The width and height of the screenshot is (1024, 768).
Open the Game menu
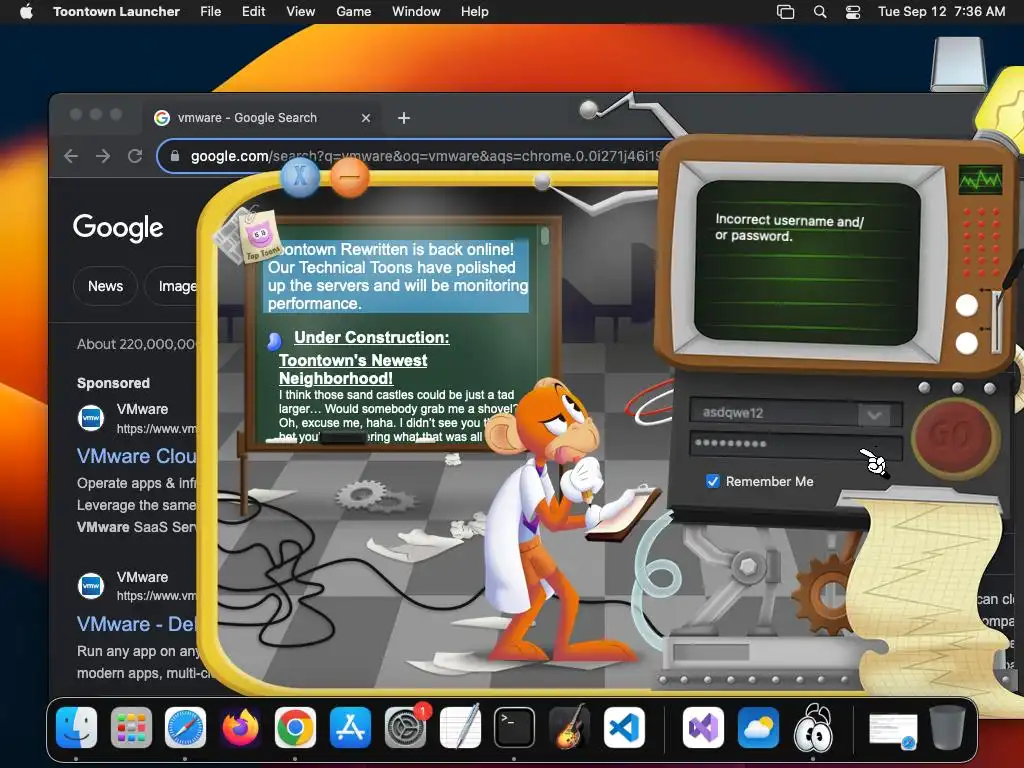[353, 11]
